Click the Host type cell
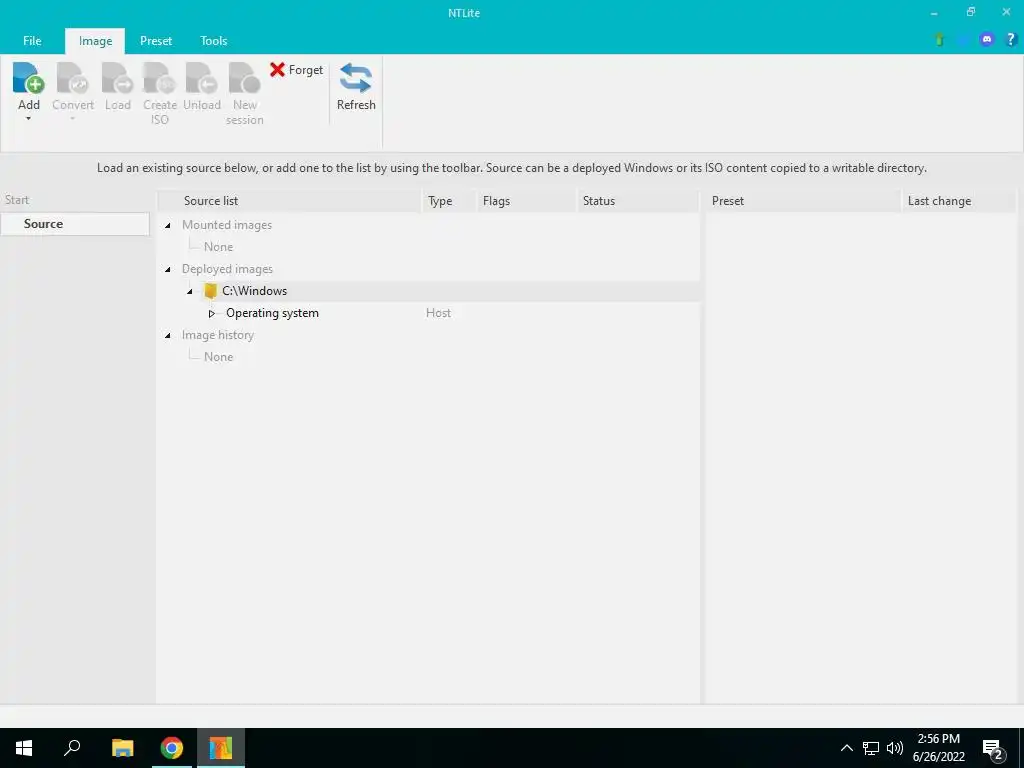1024x768 pixels. click(x=438, y=313)
